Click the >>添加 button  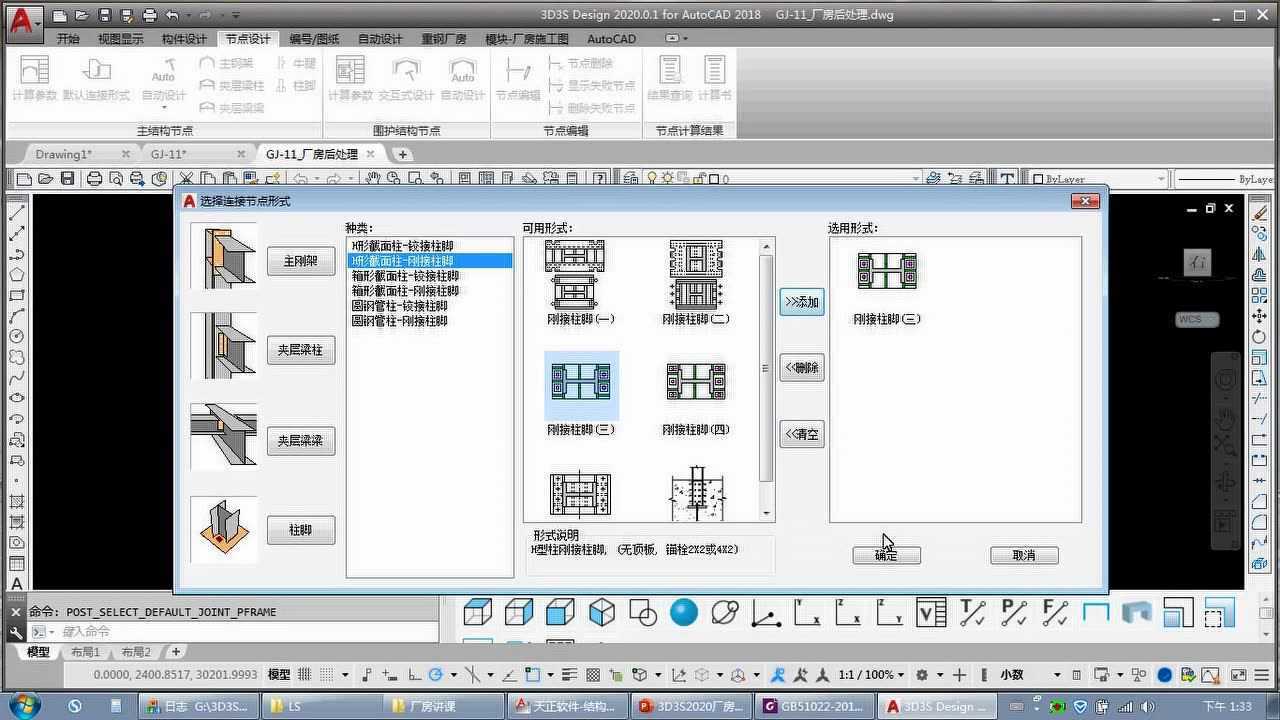tap(802, 302)
